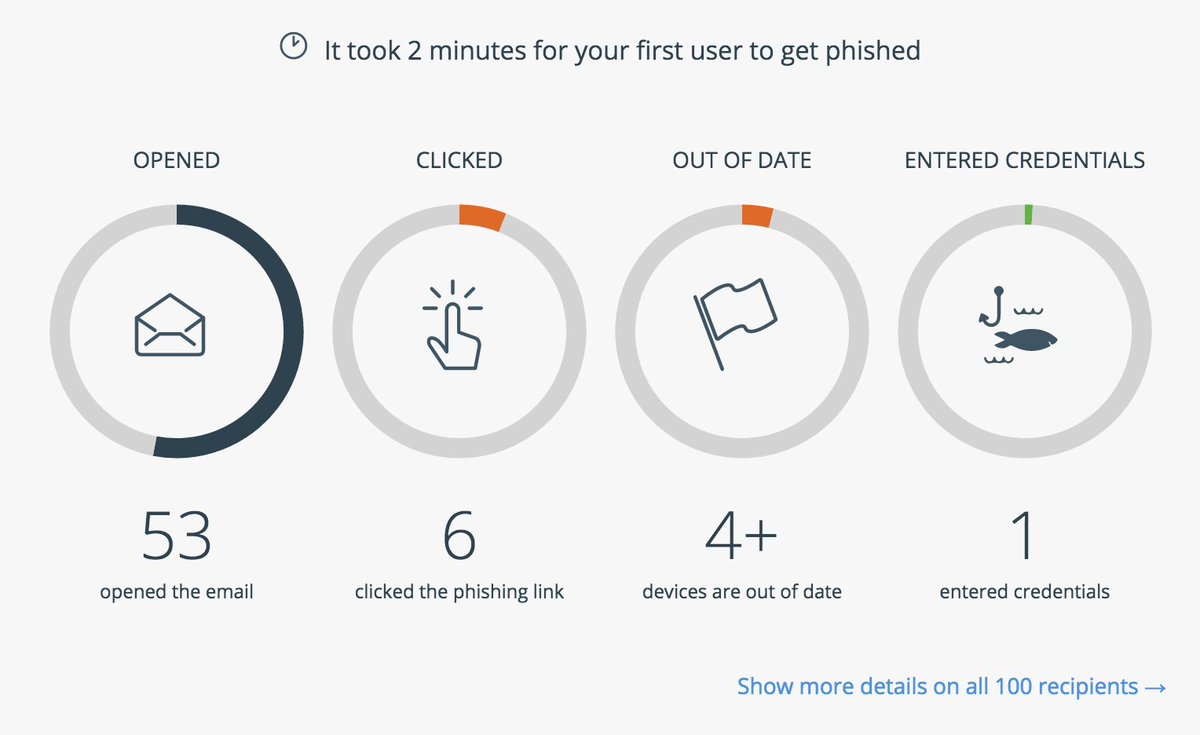Click the 'It took 2 minutes' headline text
1200x735 pixels.
621,50
